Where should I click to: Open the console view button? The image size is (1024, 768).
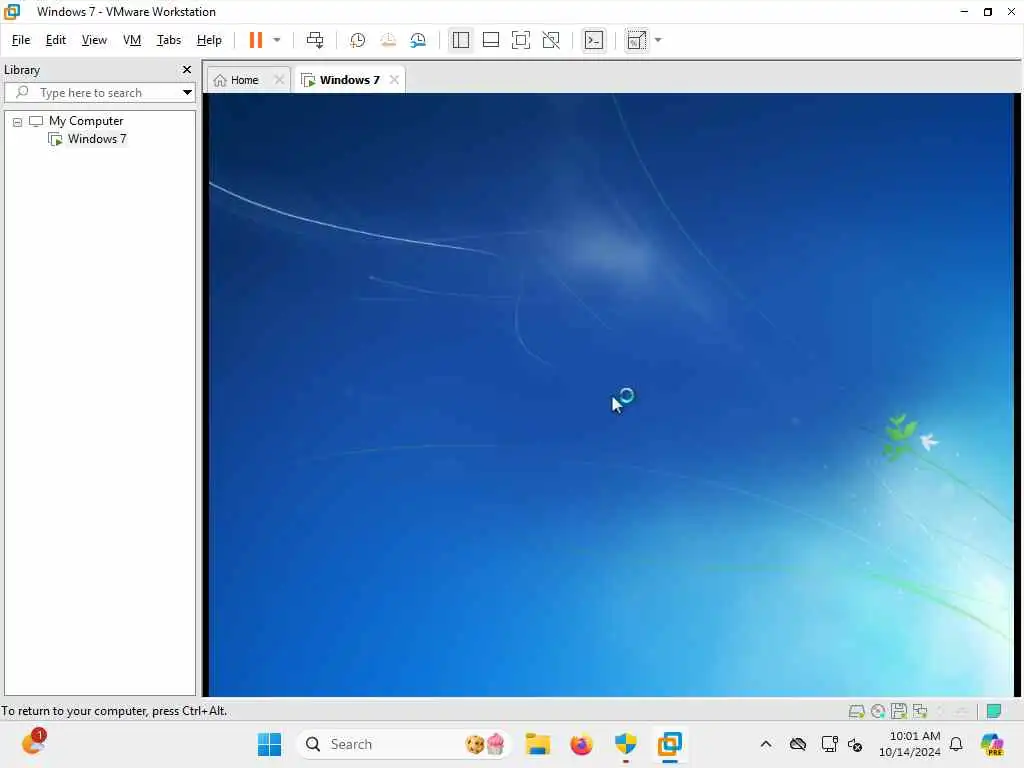tap(594, 40)
